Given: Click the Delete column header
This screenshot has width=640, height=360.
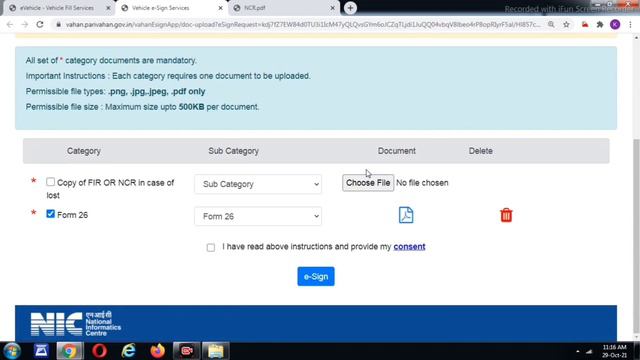Looking at the screenshot, I should (x=480, y=151).
